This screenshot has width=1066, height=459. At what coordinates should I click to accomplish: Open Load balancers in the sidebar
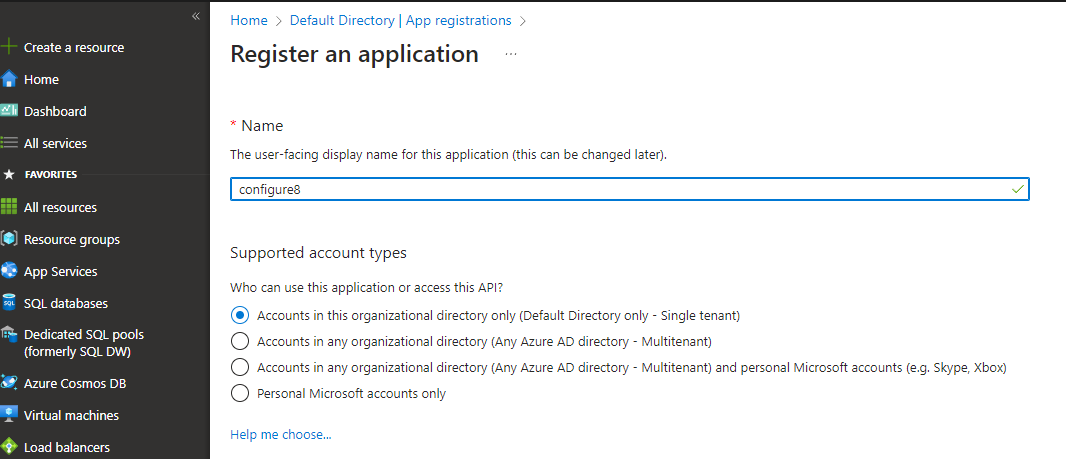pos(67,447)
